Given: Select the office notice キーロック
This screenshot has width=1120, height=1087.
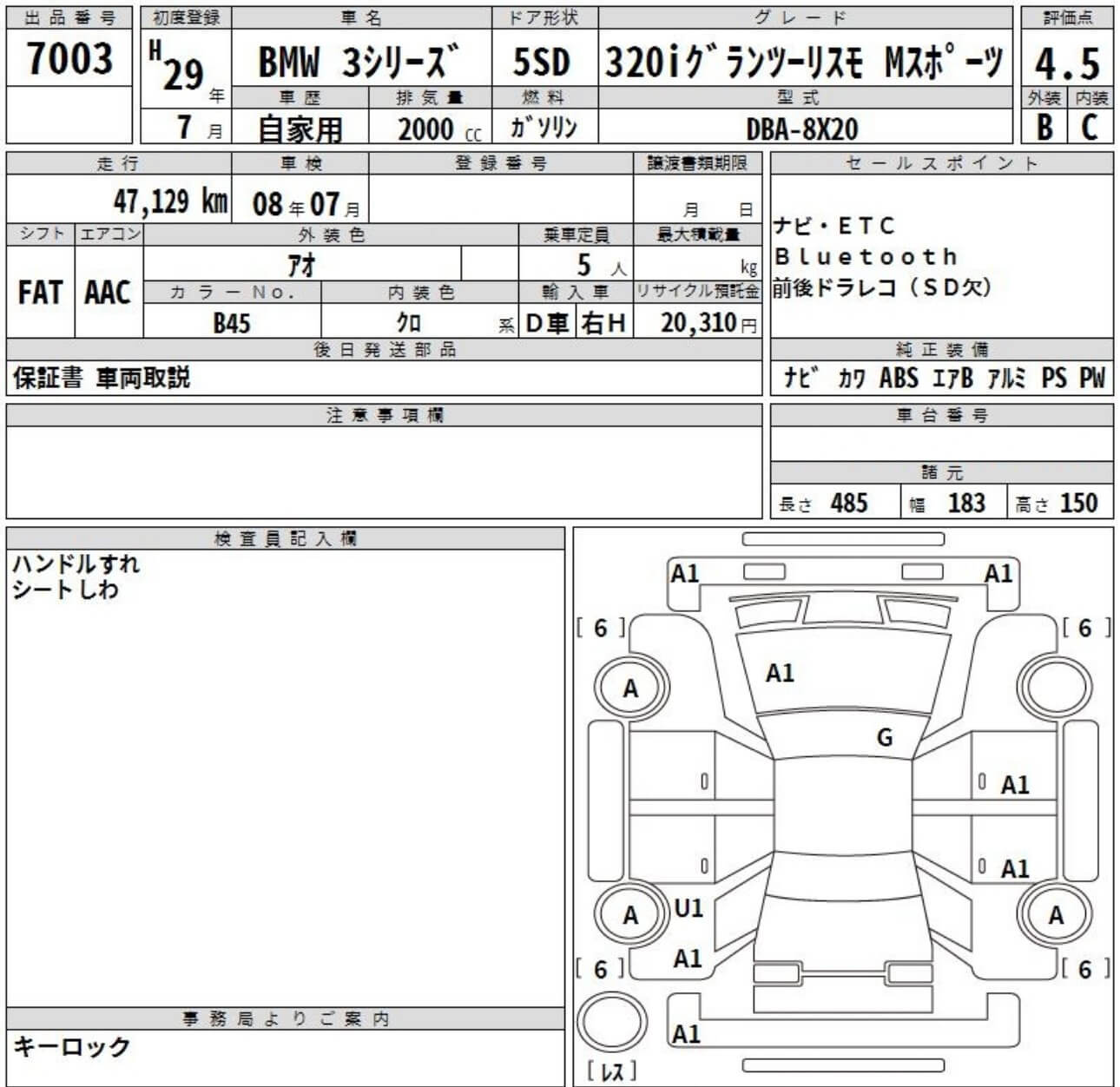Looking at the screenshot, I should click(x=71, y=1047).
